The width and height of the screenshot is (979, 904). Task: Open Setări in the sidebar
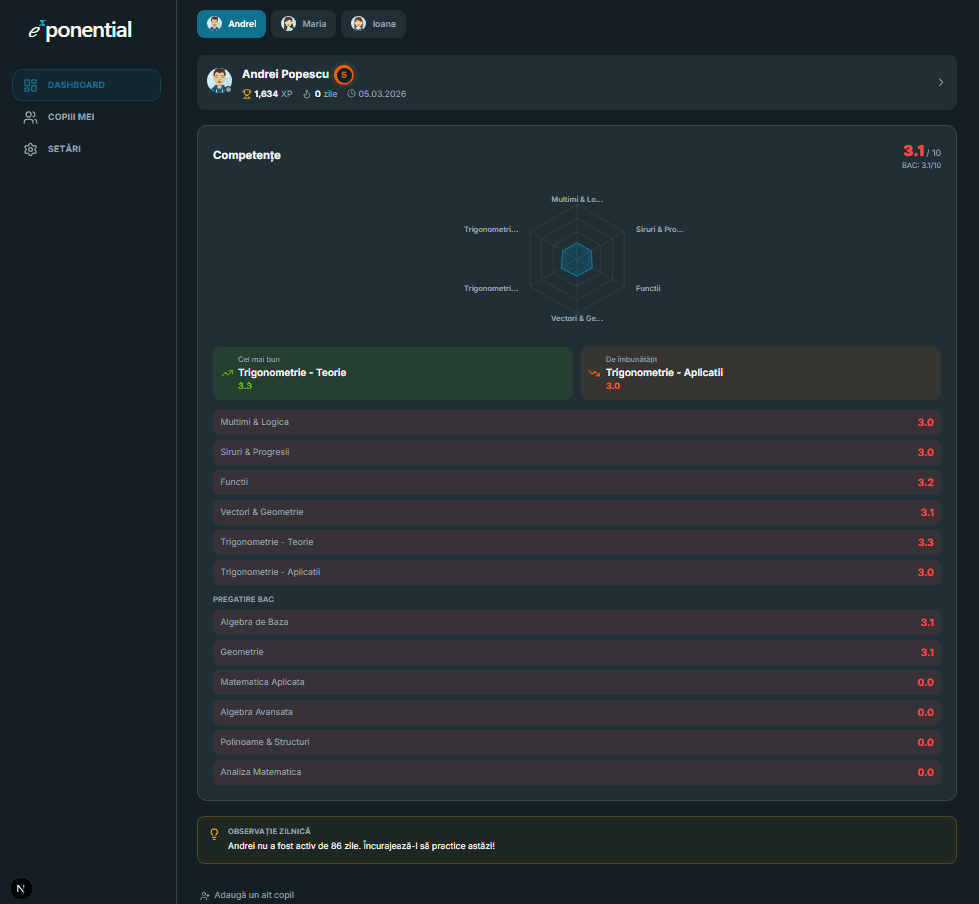86,149
